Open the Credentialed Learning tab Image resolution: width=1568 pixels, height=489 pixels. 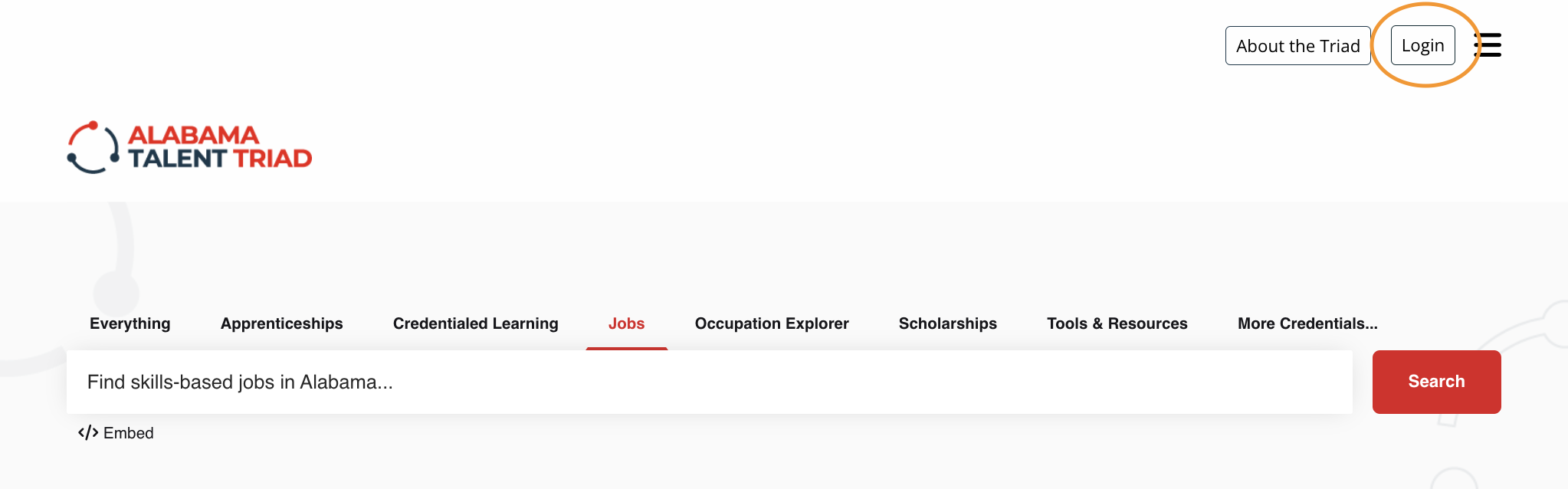(475, 323)
